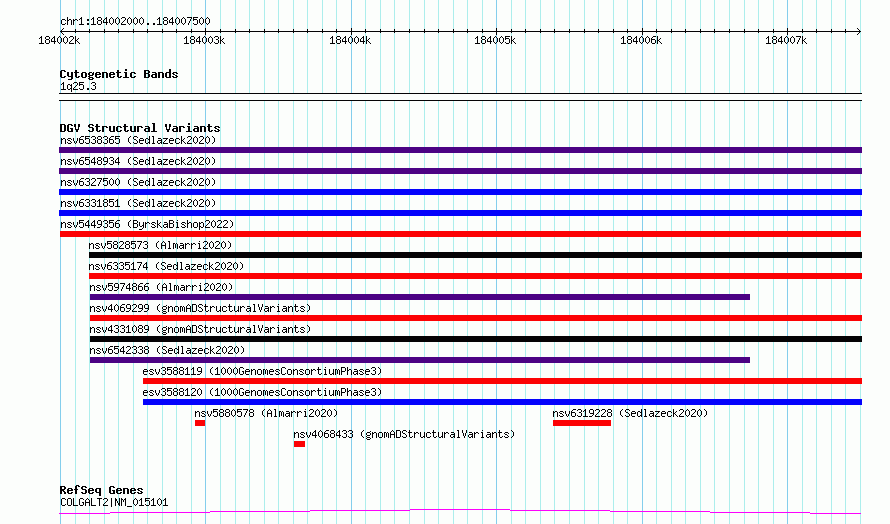Open the nsv6548934 (Sedlazeck2020) variant label
The height and width of the screenshot is (524, 890).
[138, 161]
